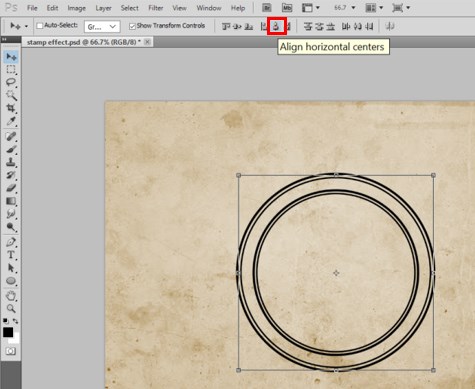Select the Pen tool
Viewport: 475px width, 389px height.
coord(11,242)
